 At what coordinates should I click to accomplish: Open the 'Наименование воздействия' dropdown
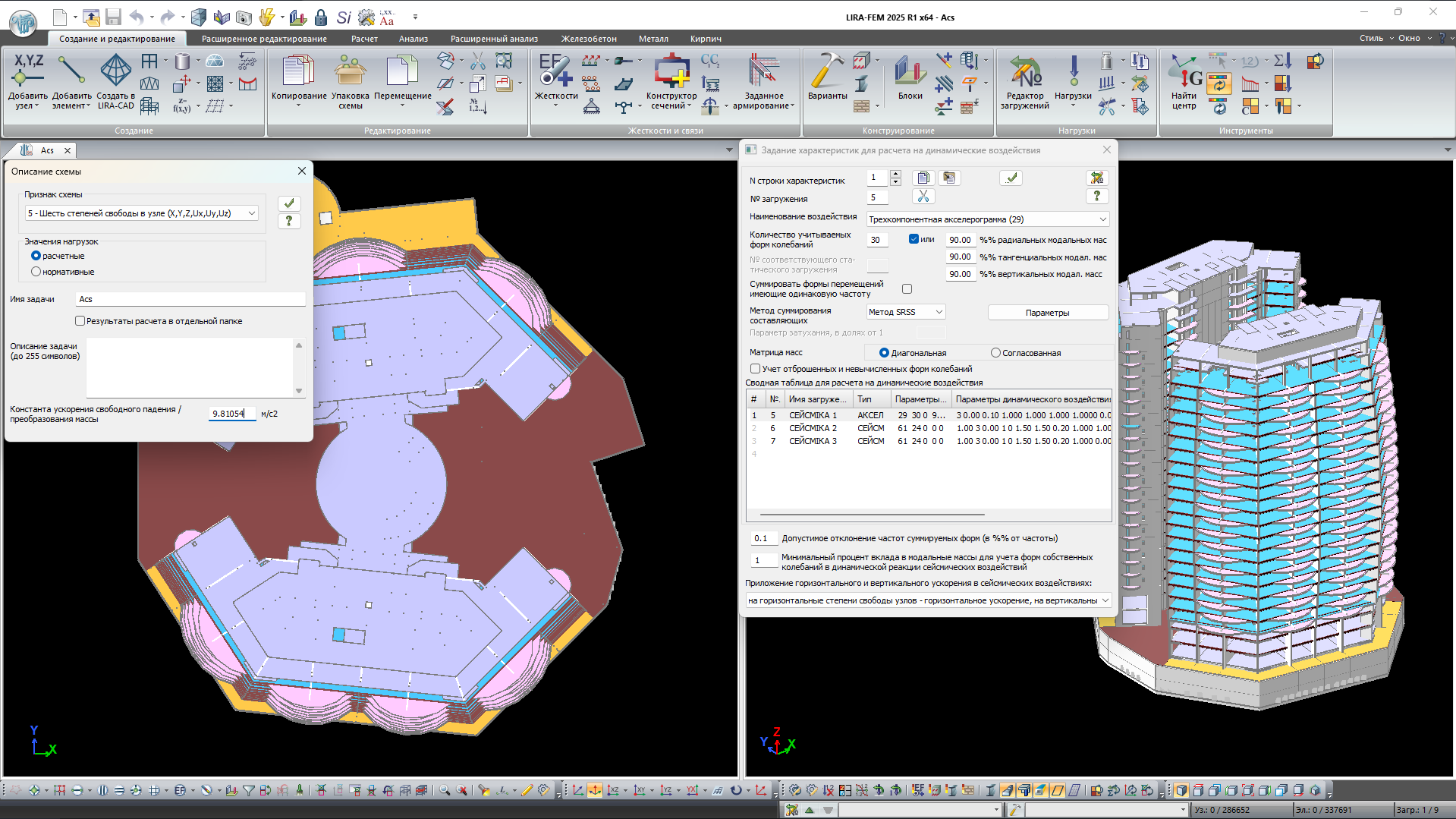tap(1102, 219)
